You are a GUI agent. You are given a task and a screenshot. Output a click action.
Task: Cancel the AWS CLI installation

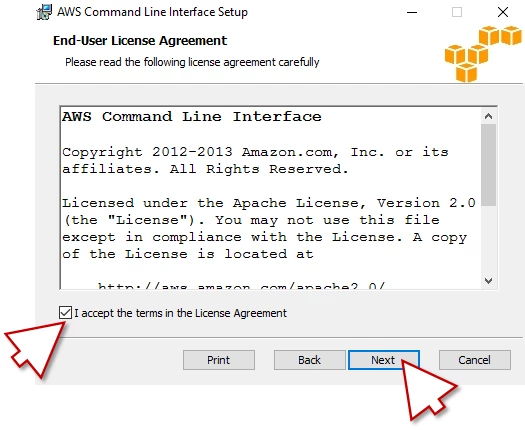tap(475, 360)
